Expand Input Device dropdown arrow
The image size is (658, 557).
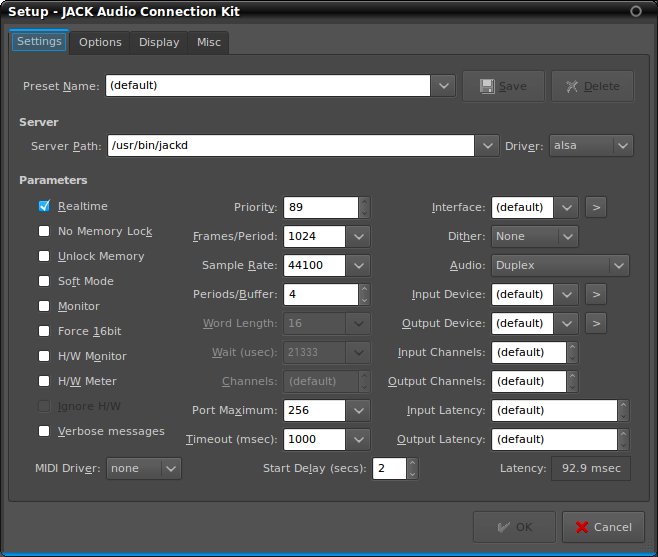[567, 294]
